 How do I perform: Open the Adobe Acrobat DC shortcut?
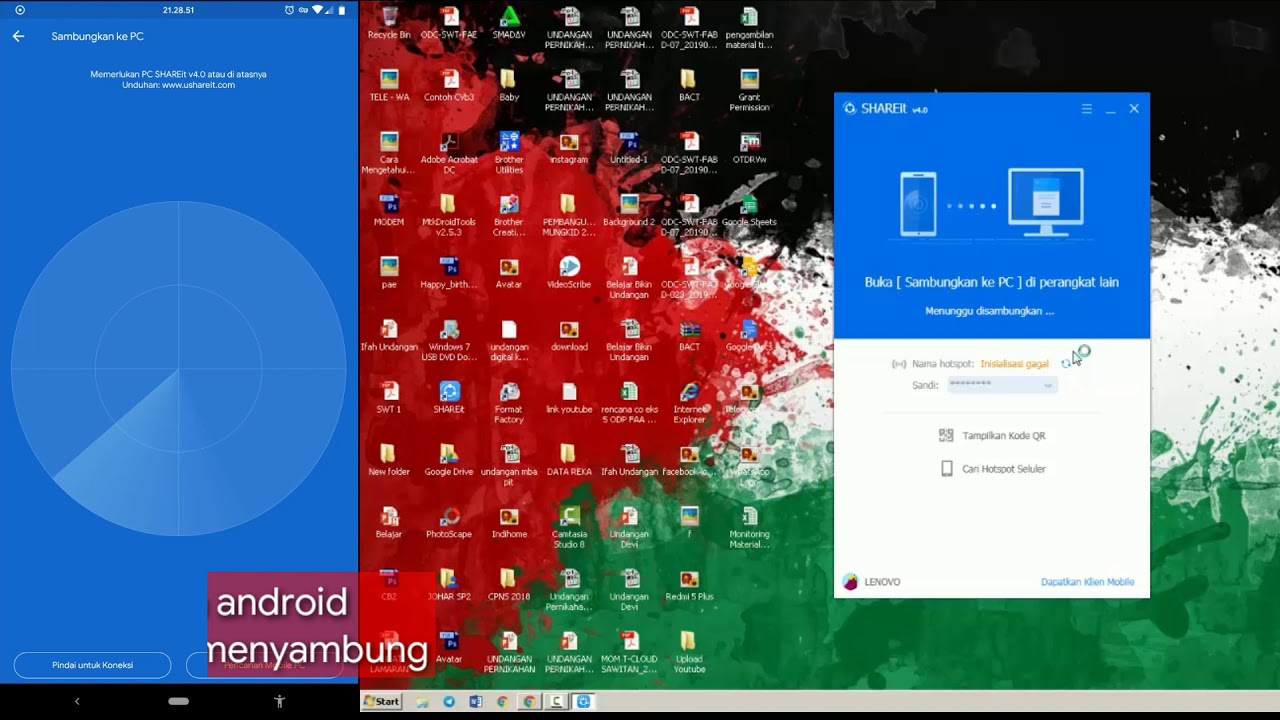(x=449, y=153)
